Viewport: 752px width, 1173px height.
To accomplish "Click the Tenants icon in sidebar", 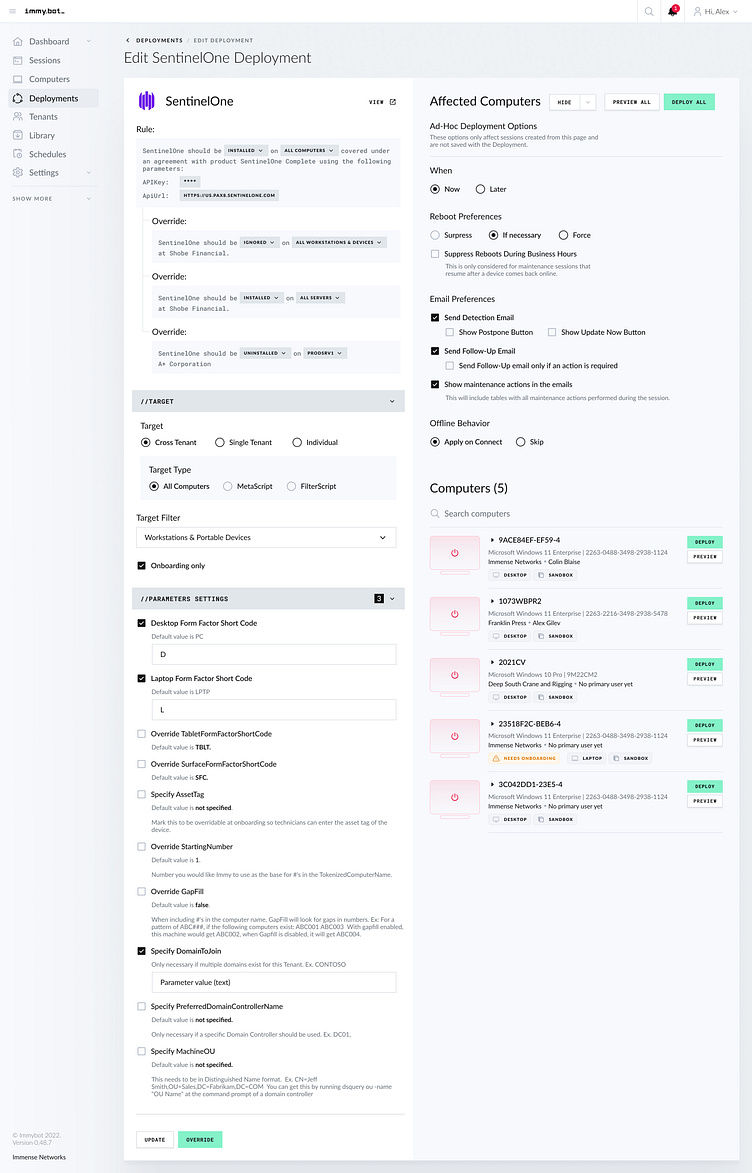I will [18, 117].
